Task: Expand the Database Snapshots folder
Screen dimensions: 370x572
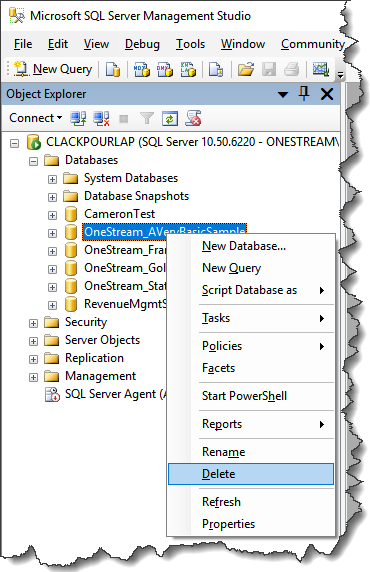Action: [52, 197]
